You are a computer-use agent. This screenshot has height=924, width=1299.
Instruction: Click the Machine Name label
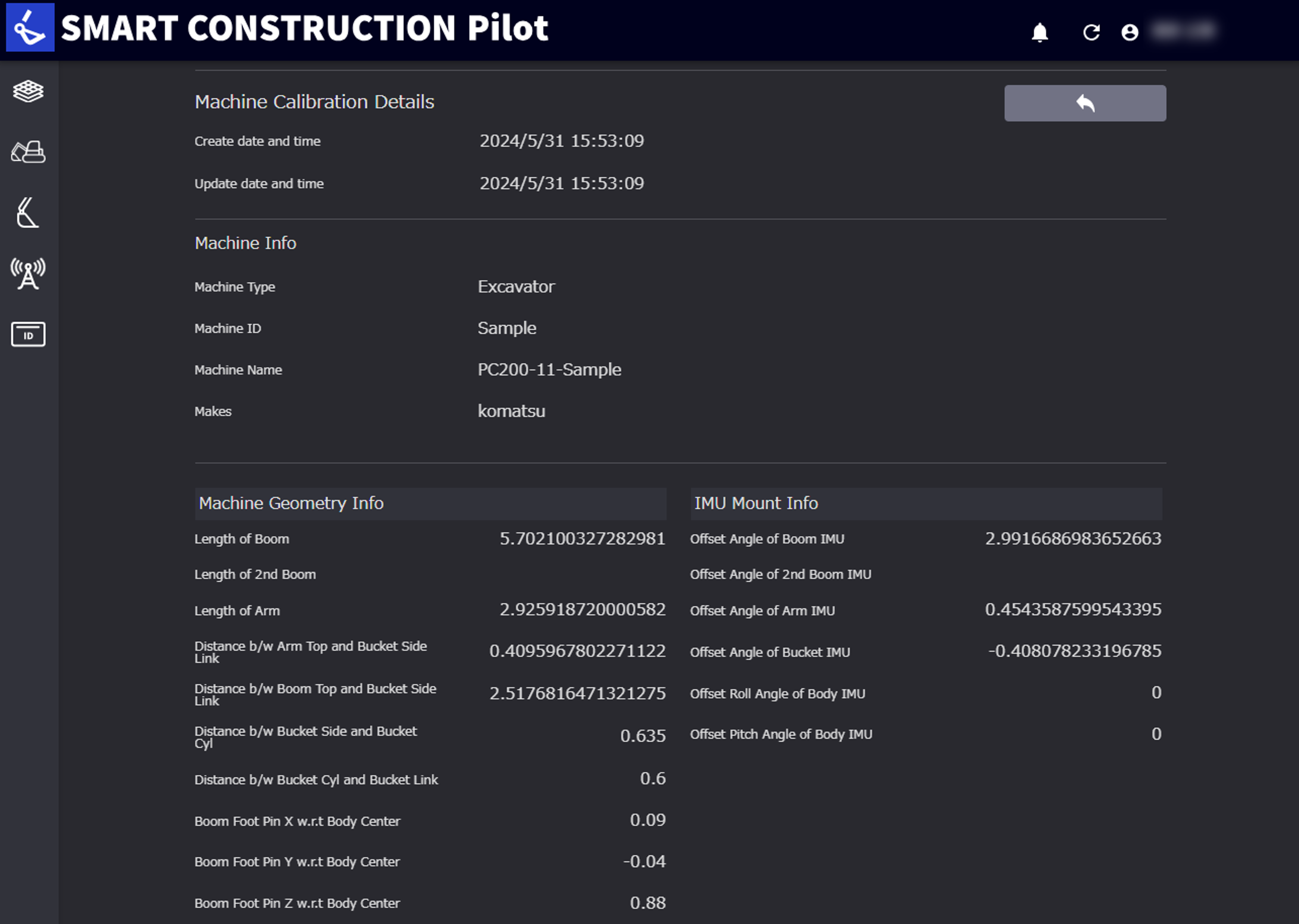(x=238, y=370)
